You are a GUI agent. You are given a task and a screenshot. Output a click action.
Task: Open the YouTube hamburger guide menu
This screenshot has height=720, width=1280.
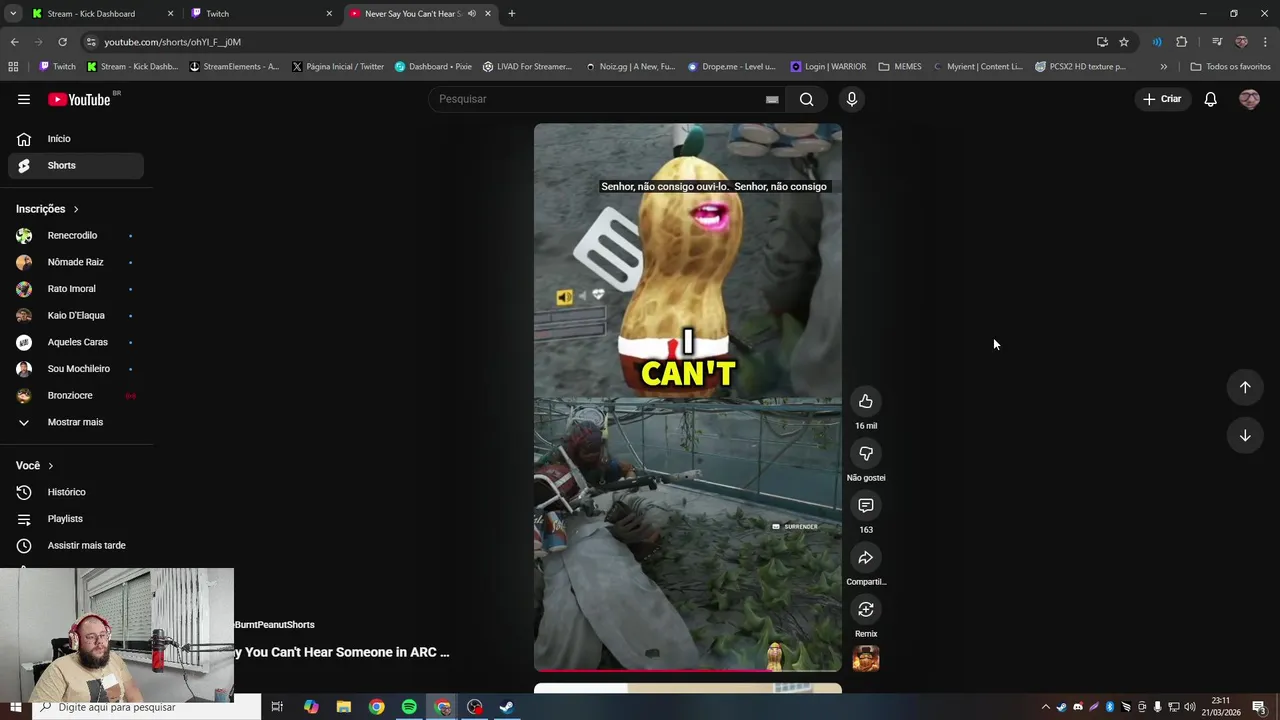(24, 99)
